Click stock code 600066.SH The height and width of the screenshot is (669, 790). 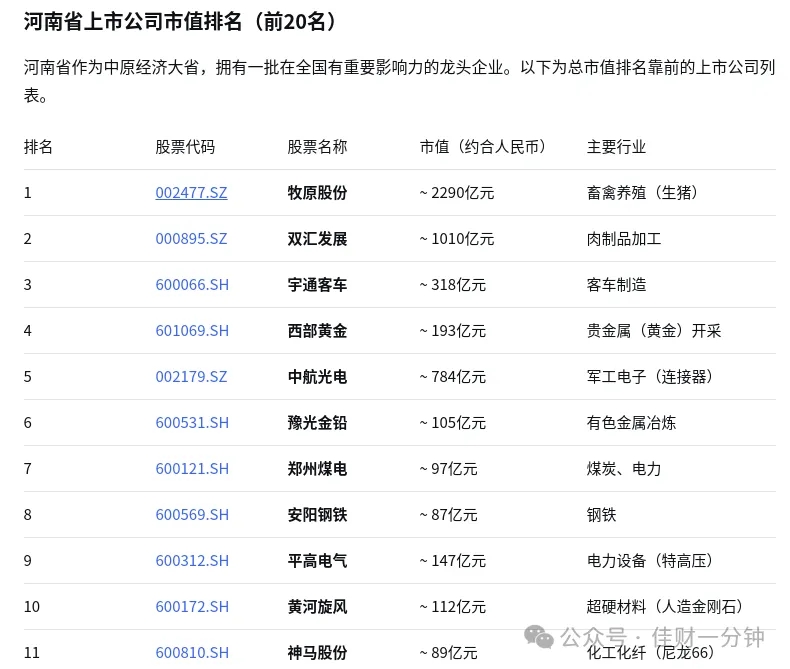coord(192,285)
